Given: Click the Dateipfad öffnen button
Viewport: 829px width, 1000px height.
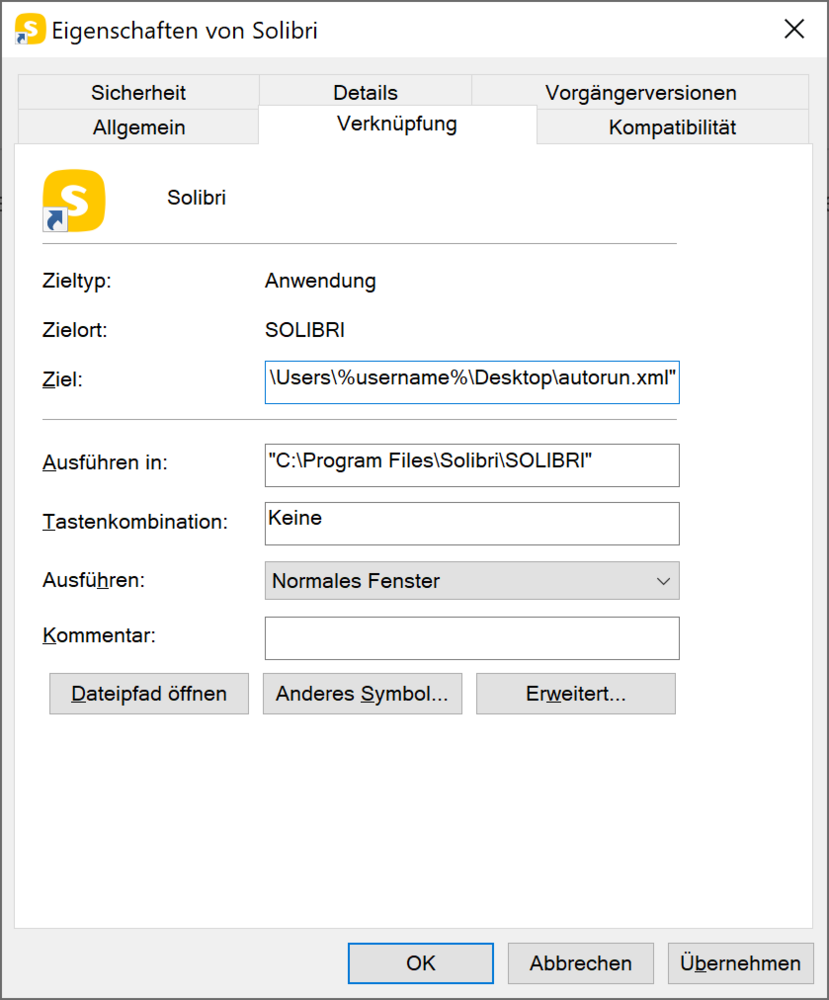Looking at the screenshot, I should point(149,693).
